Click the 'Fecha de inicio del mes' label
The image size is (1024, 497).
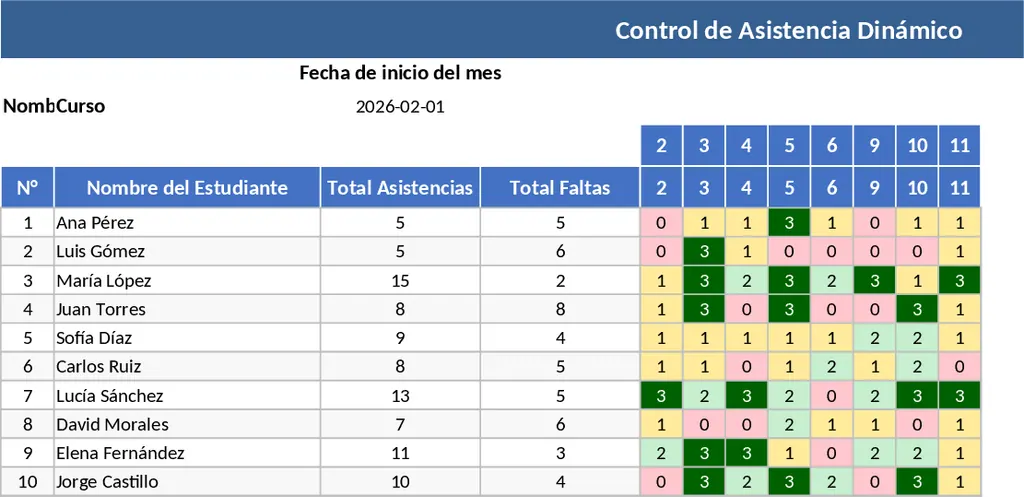pos(400,73)
